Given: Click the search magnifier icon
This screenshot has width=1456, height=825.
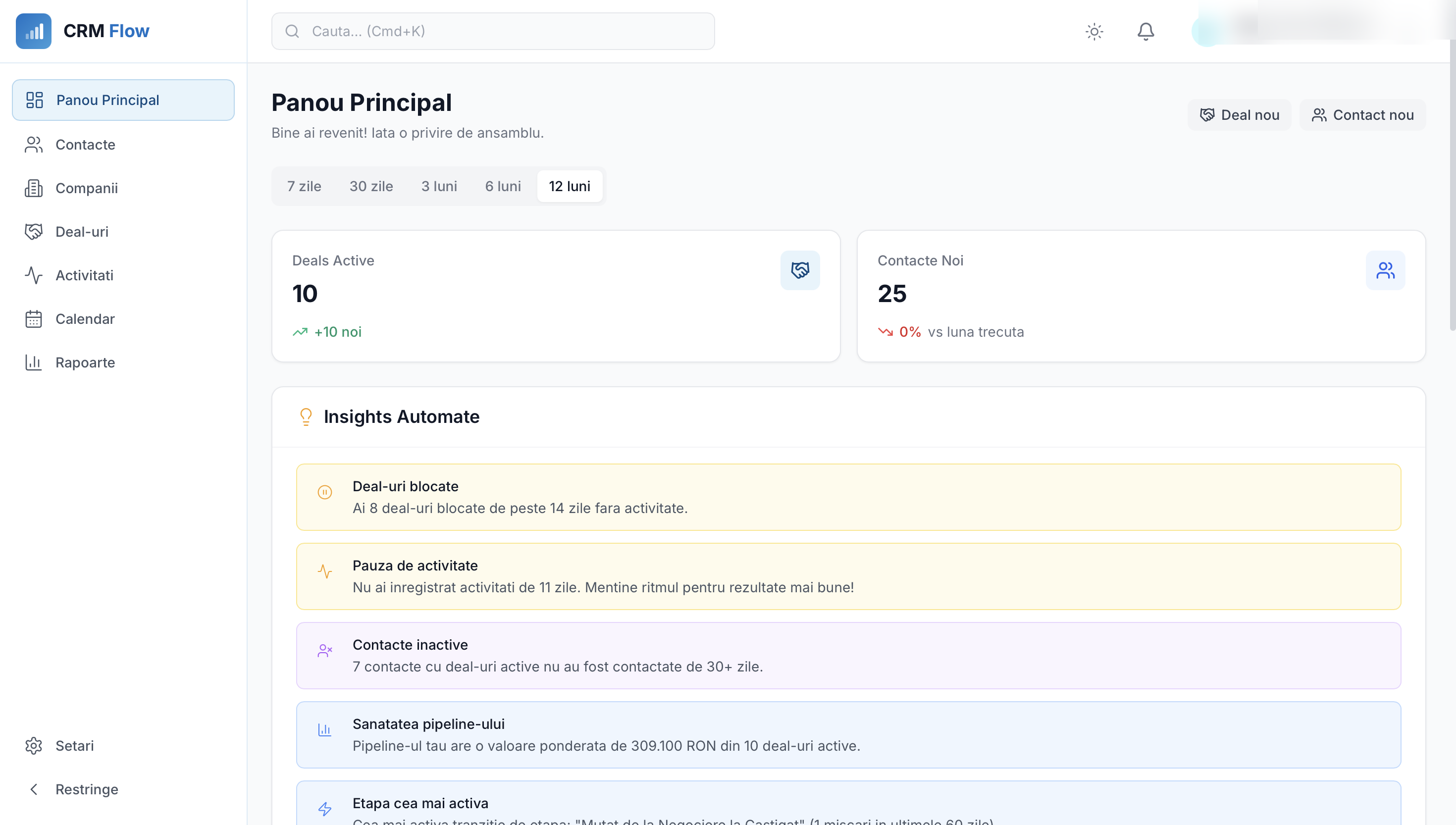Looking at the screenshot, I should click(292, 31).
